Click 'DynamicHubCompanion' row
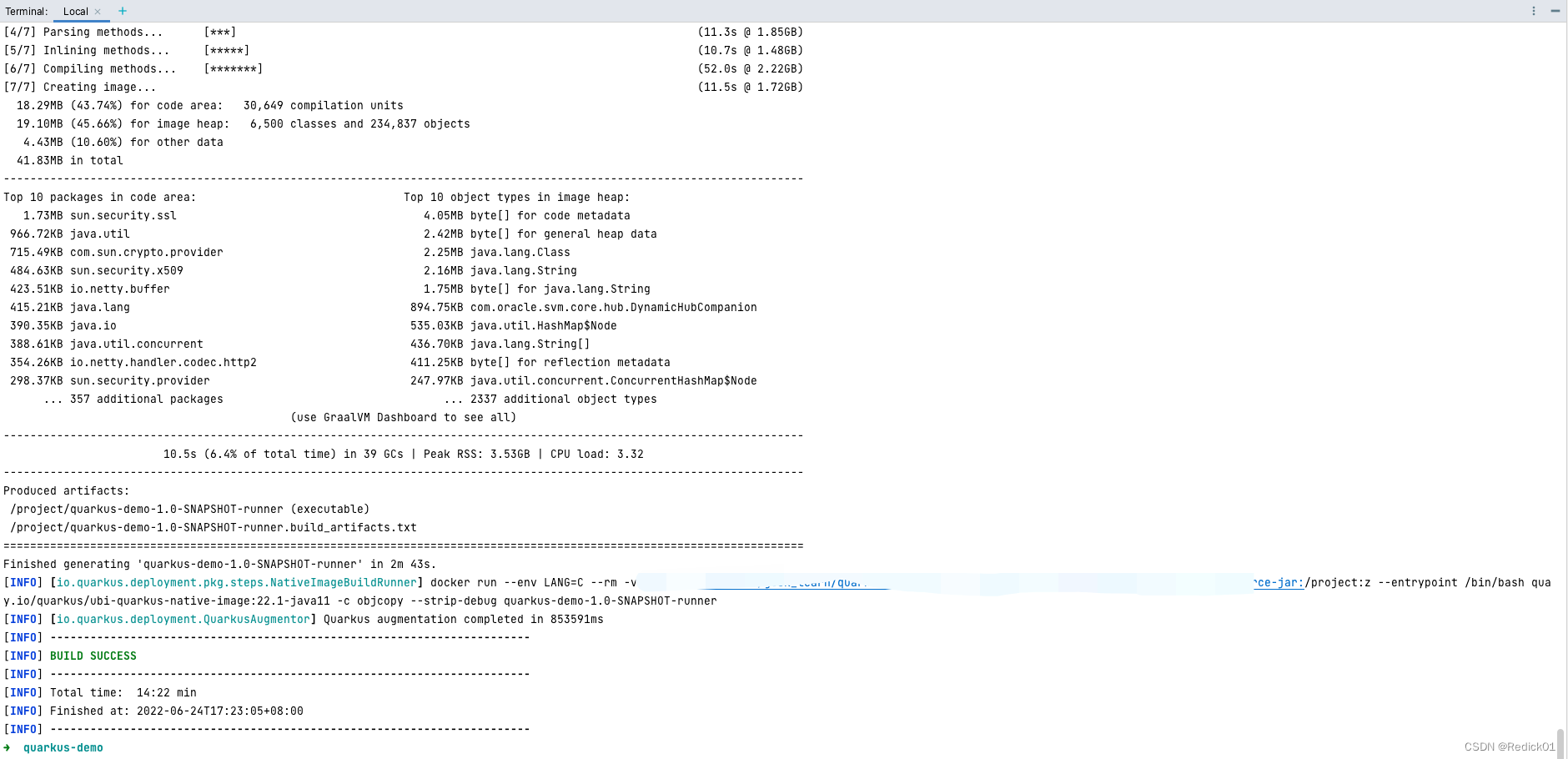Image resolution: width=1568 pixels, height=759 pixels. (x=584, y=307)
